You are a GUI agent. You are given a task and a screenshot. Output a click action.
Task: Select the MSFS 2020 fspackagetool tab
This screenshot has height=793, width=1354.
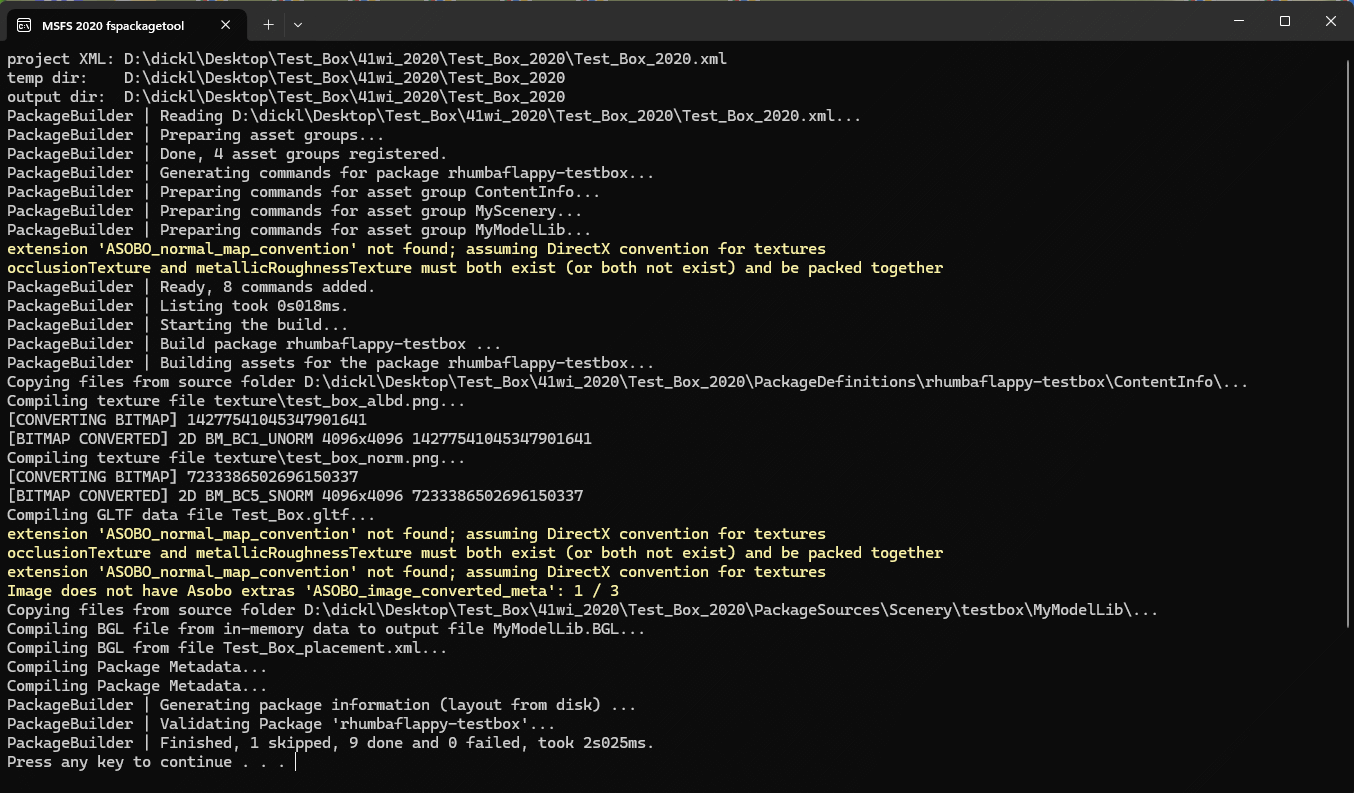[127, 24]
